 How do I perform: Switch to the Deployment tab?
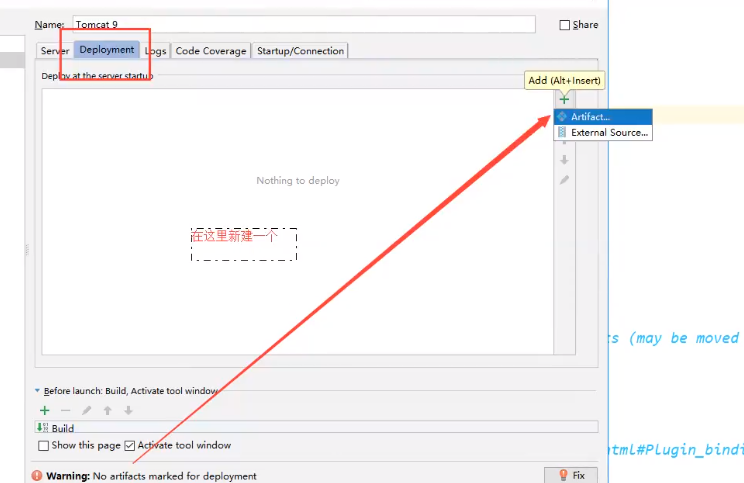click(107, 50)
